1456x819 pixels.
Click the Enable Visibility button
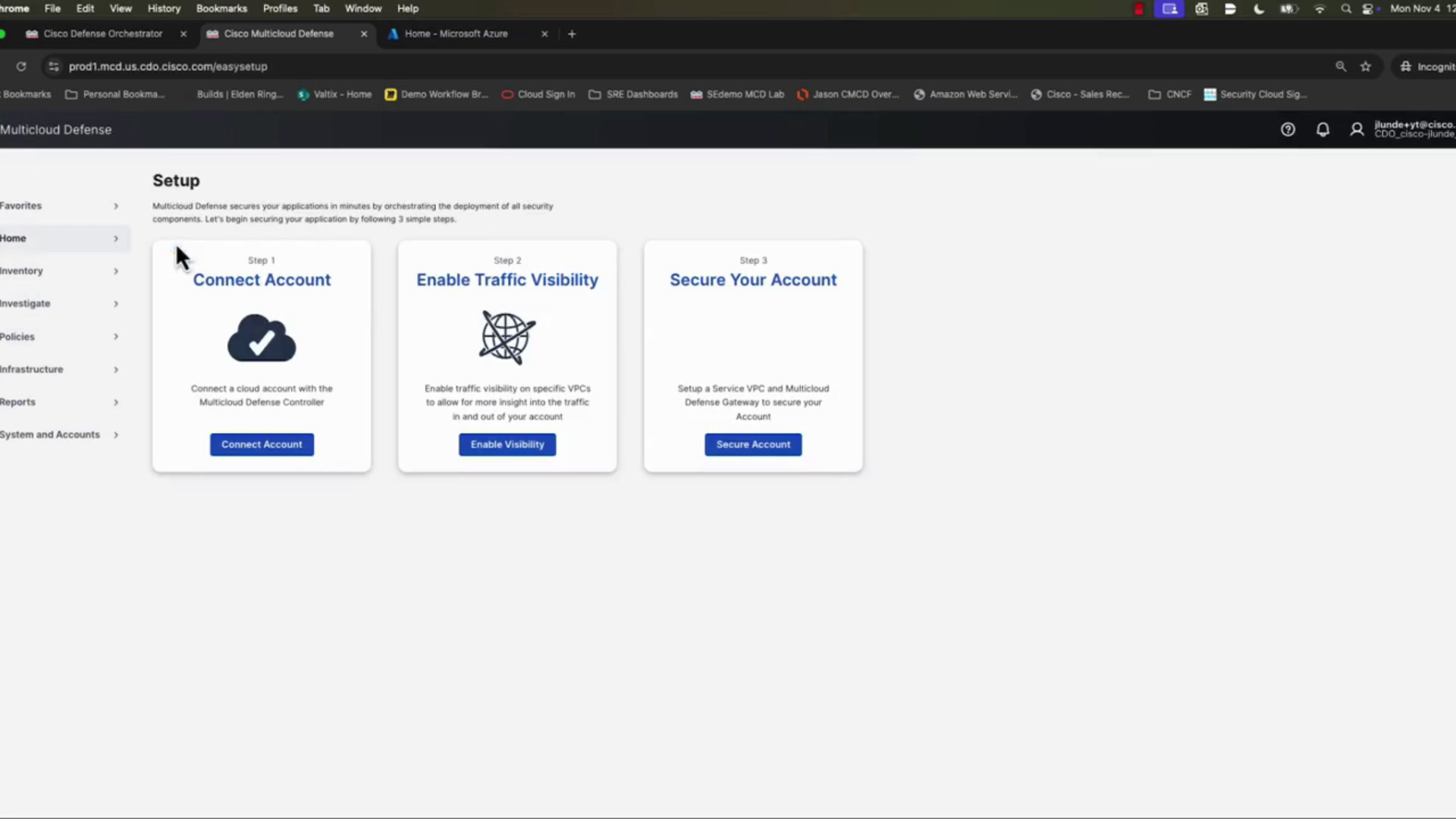click(x=507, y=444)
